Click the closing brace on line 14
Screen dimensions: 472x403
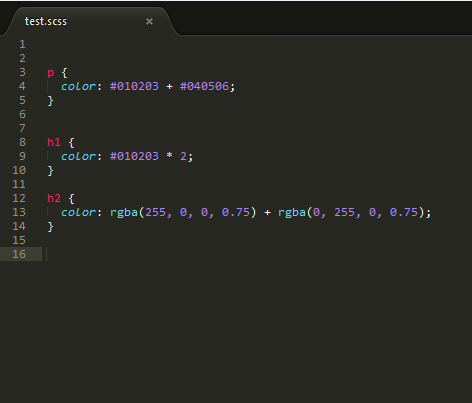click(x=50, y=227)
